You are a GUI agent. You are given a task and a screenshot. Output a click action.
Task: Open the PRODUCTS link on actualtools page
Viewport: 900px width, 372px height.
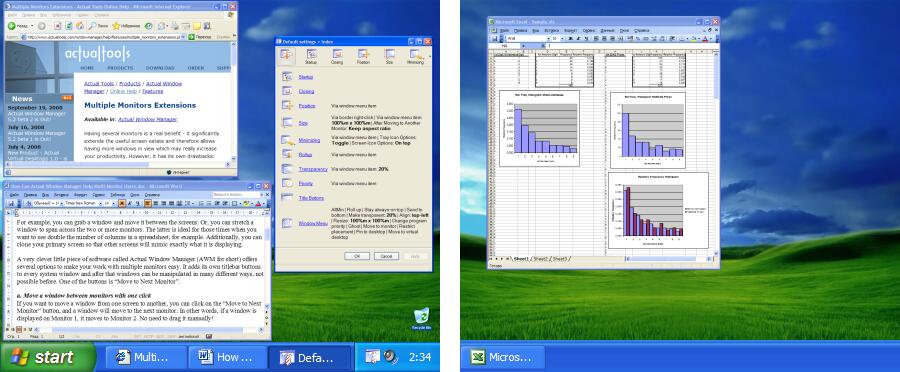coord(120,68)
